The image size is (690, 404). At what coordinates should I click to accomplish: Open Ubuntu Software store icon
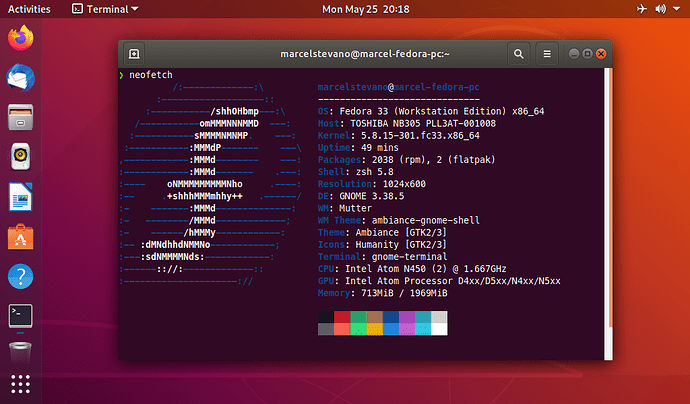pyautogui.click(x=21, y=237)
